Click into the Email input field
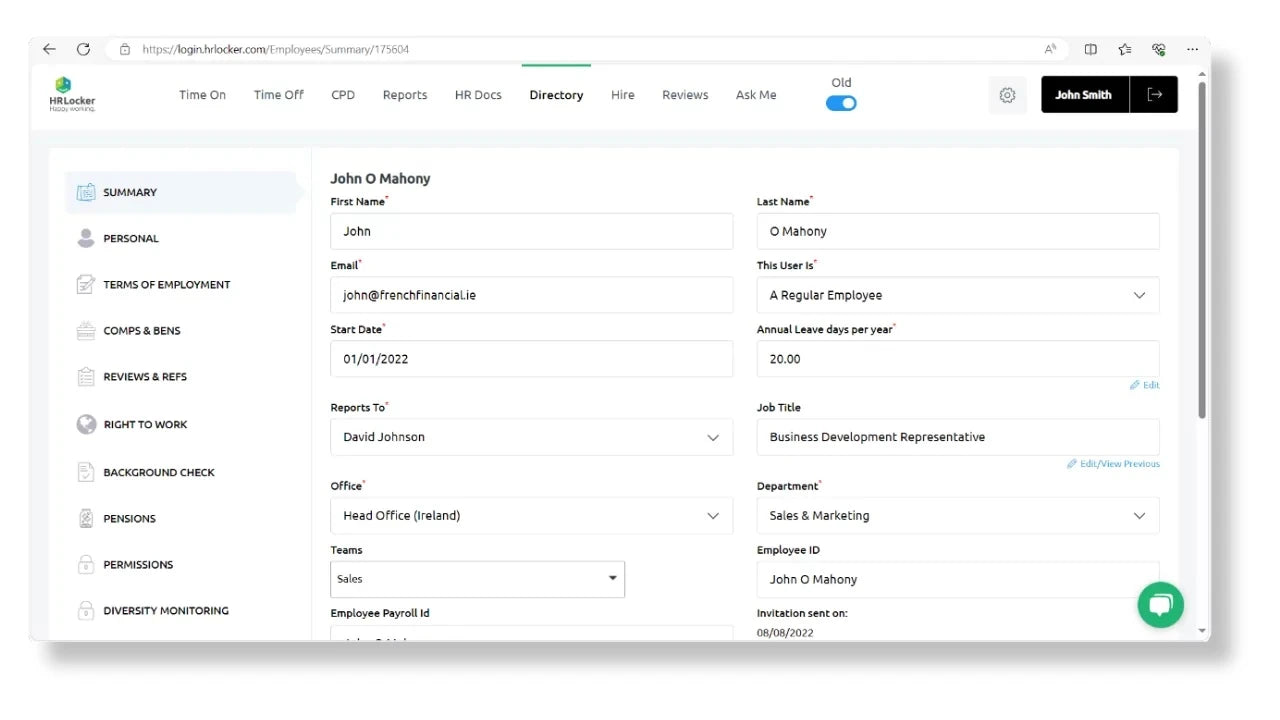 (531, 295)
